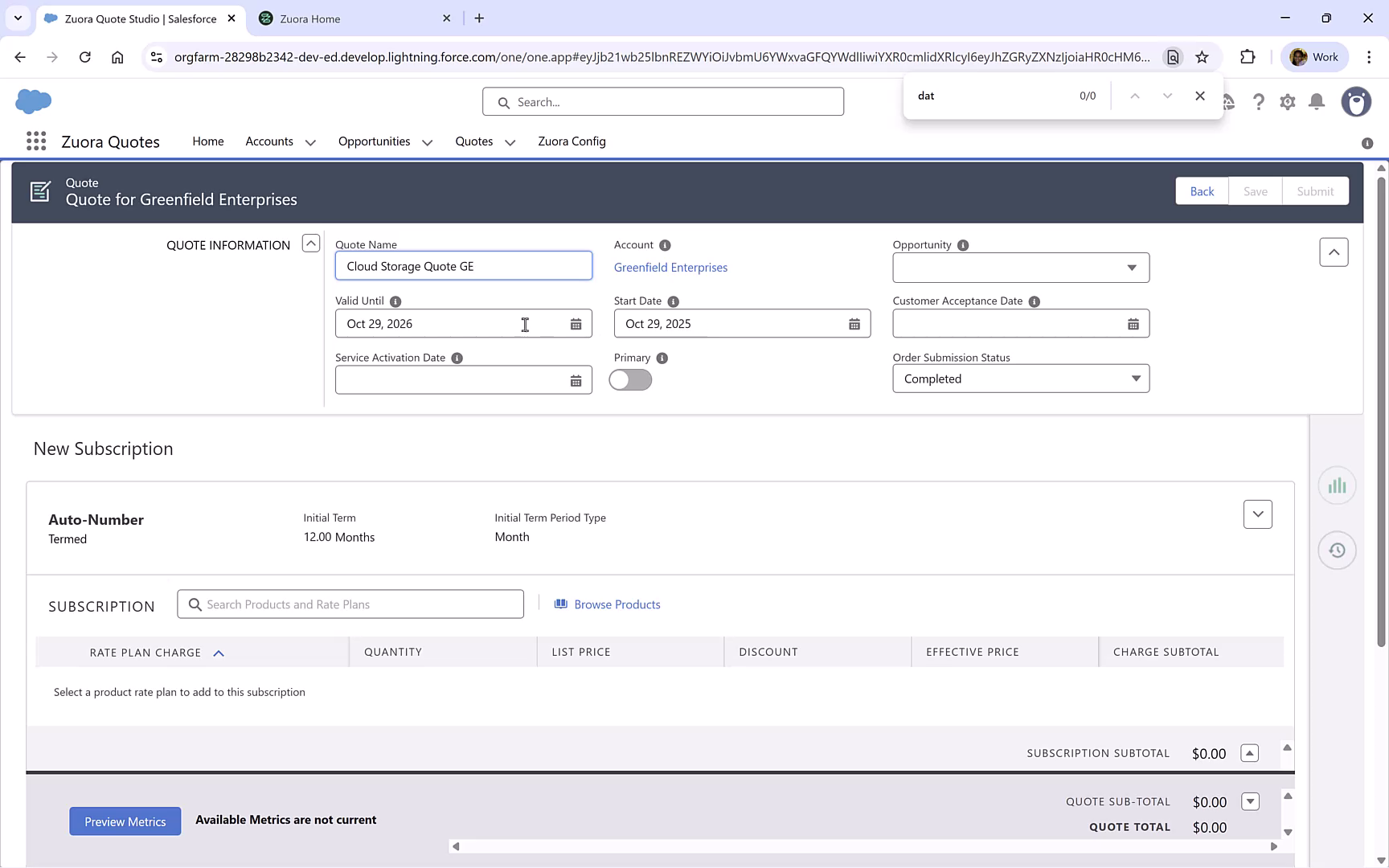Click inside the Quote Name field
The image size is (1389, 868).
point(463,265)
